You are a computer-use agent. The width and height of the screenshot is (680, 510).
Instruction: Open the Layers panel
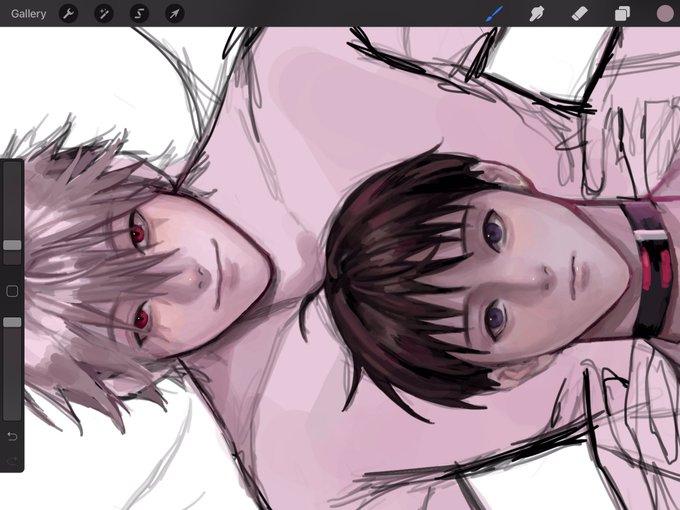point(622,14)
